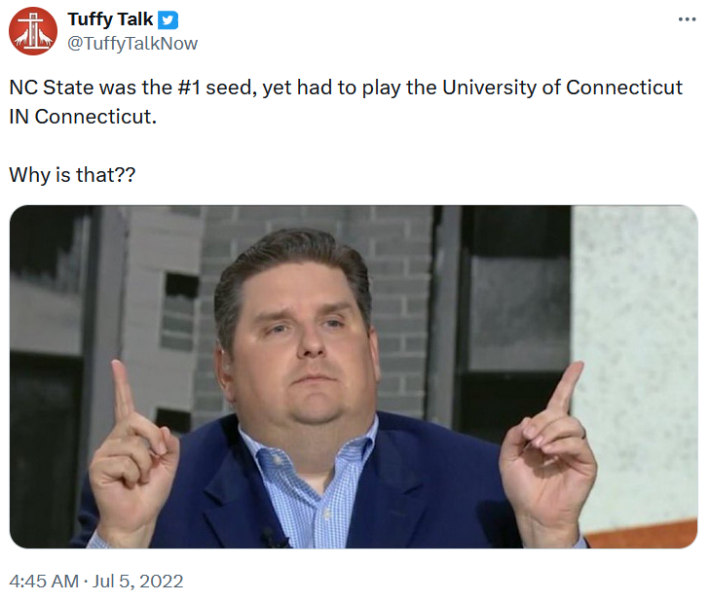Screen dimensions: 710x601
Task: Click the "Why is that??" text line
Action: tap(73, 175)
